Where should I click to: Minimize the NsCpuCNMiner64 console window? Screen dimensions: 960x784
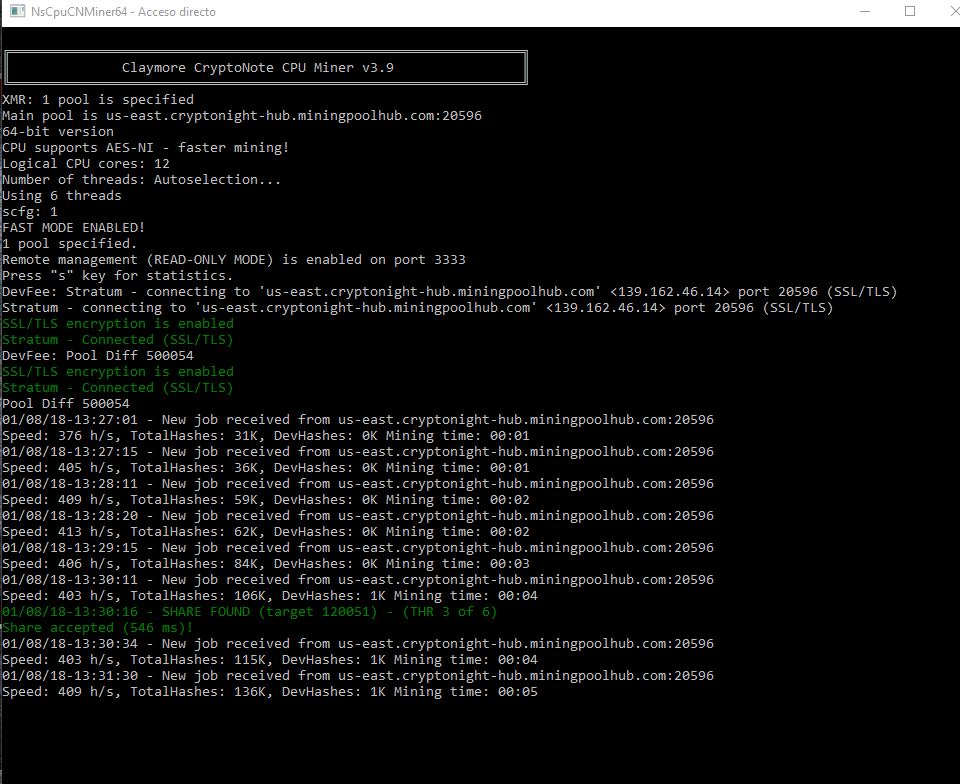[x=865, y=12]
